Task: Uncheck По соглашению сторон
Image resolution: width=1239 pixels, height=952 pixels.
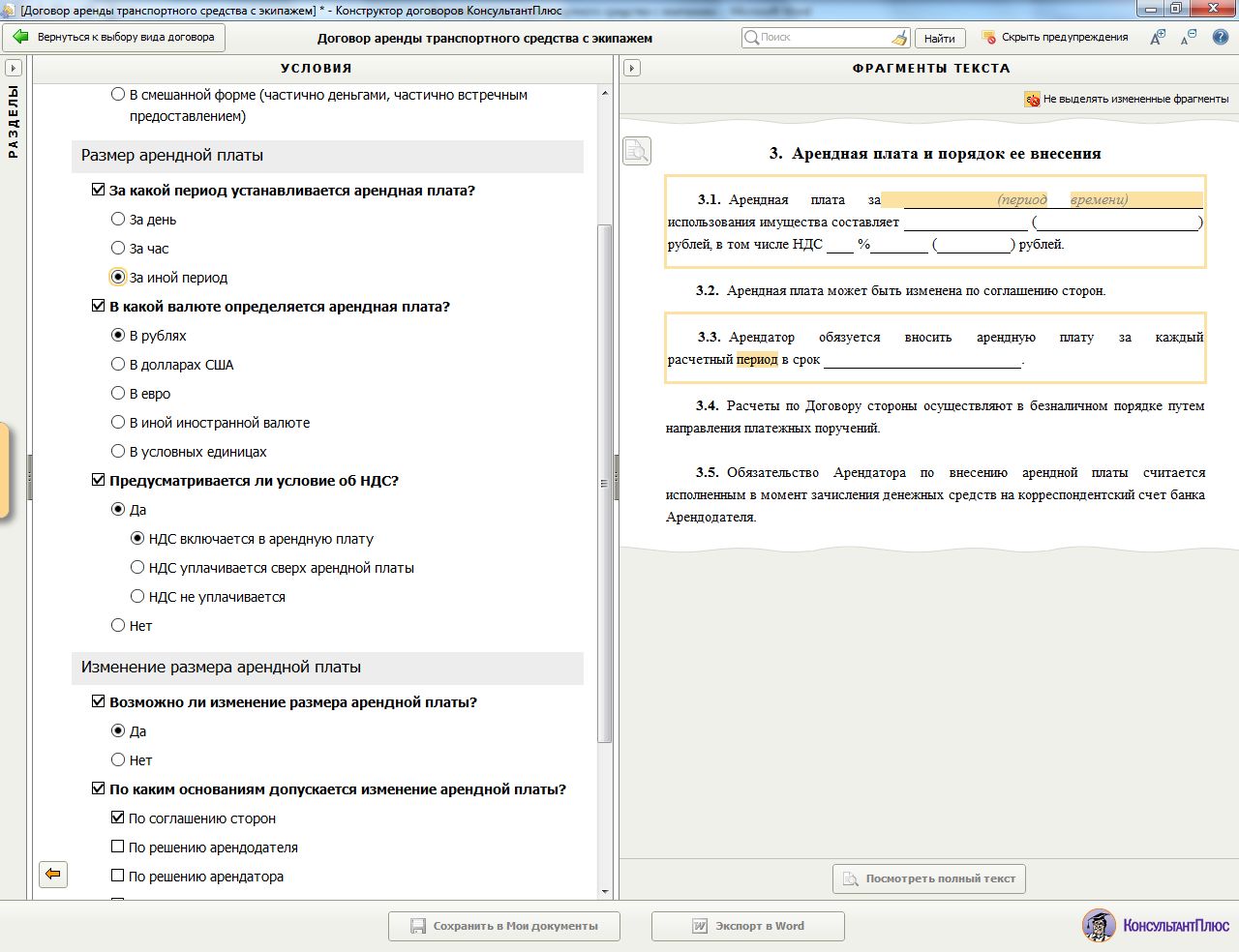Action: point(118,818)
